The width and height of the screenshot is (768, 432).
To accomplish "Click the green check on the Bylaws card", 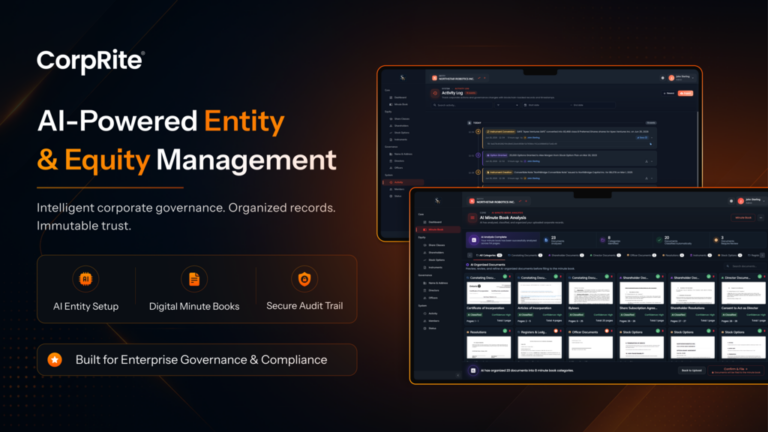I will tap(607, 277).
